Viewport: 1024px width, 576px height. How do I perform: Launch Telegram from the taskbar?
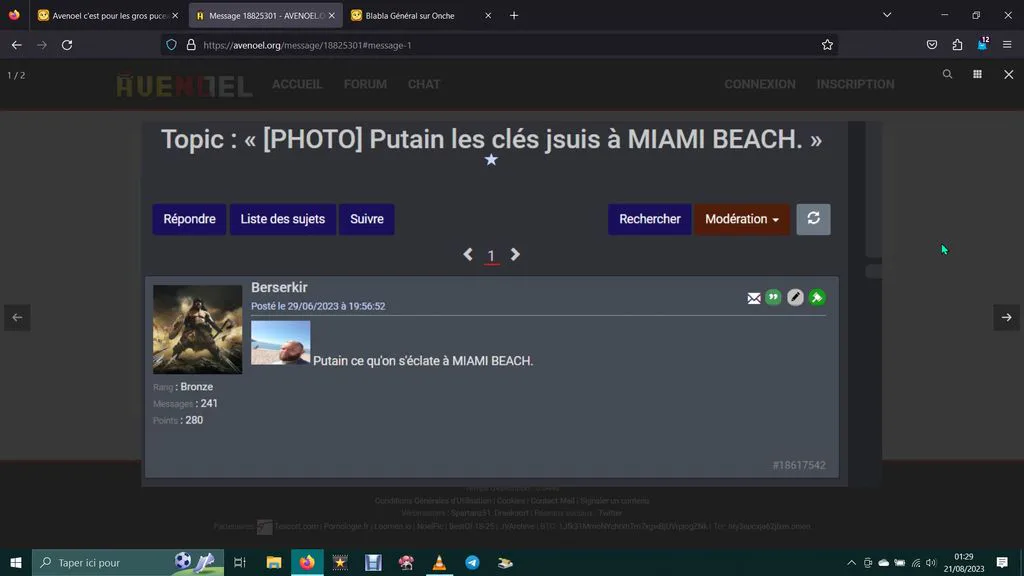pos(472,562)
